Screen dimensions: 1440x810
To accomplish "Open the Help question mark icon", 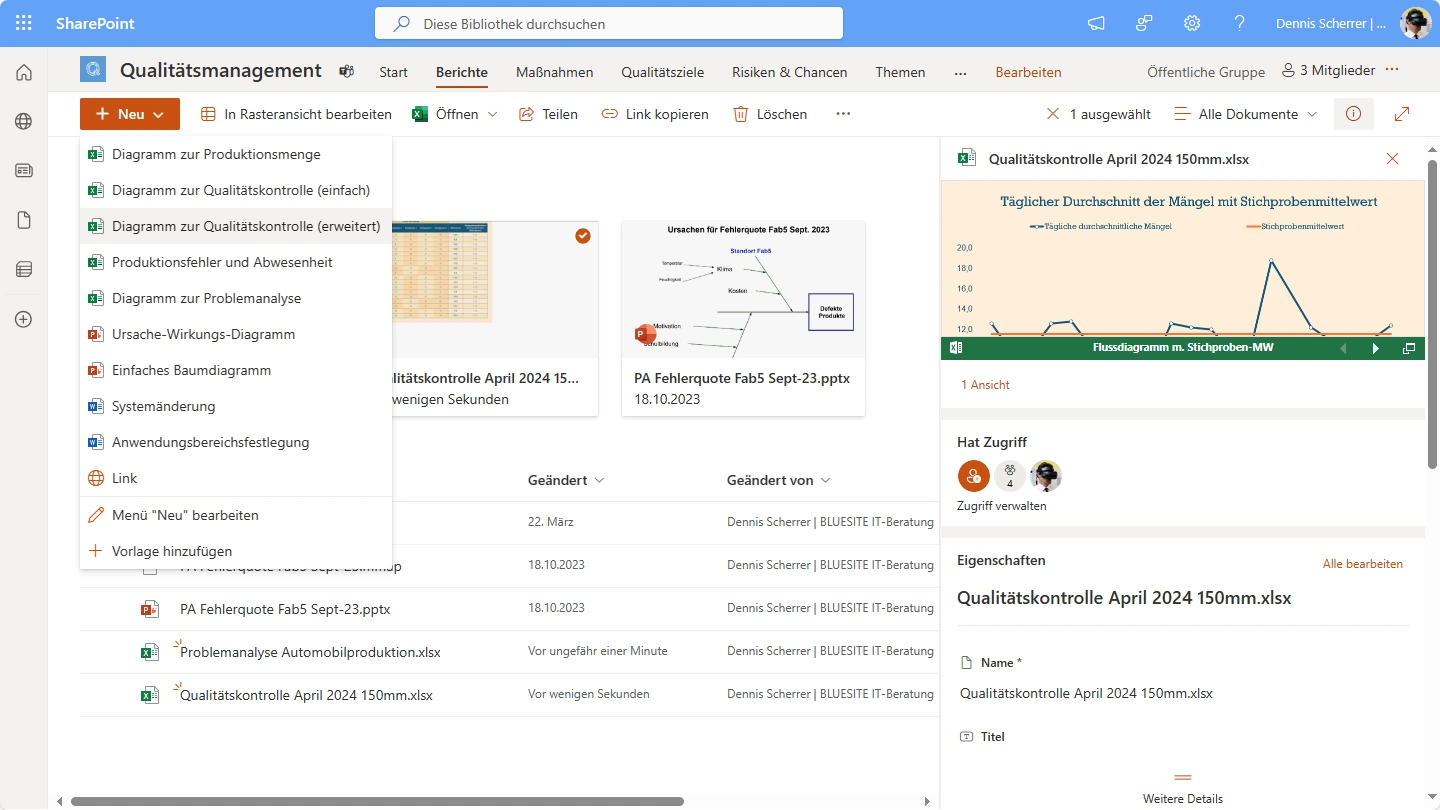I will (1240, 23).
